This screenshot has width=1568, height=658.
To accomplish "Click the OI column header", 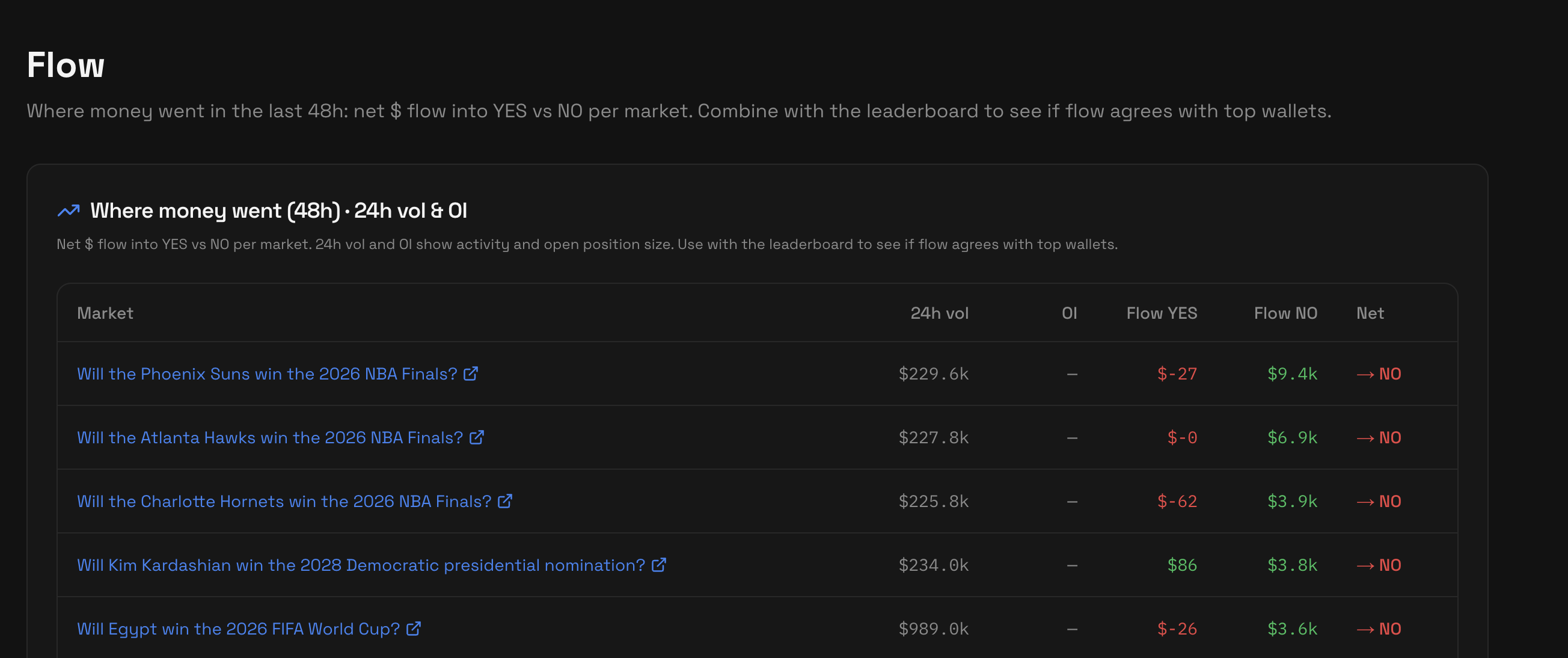I will coord(1070,313).
